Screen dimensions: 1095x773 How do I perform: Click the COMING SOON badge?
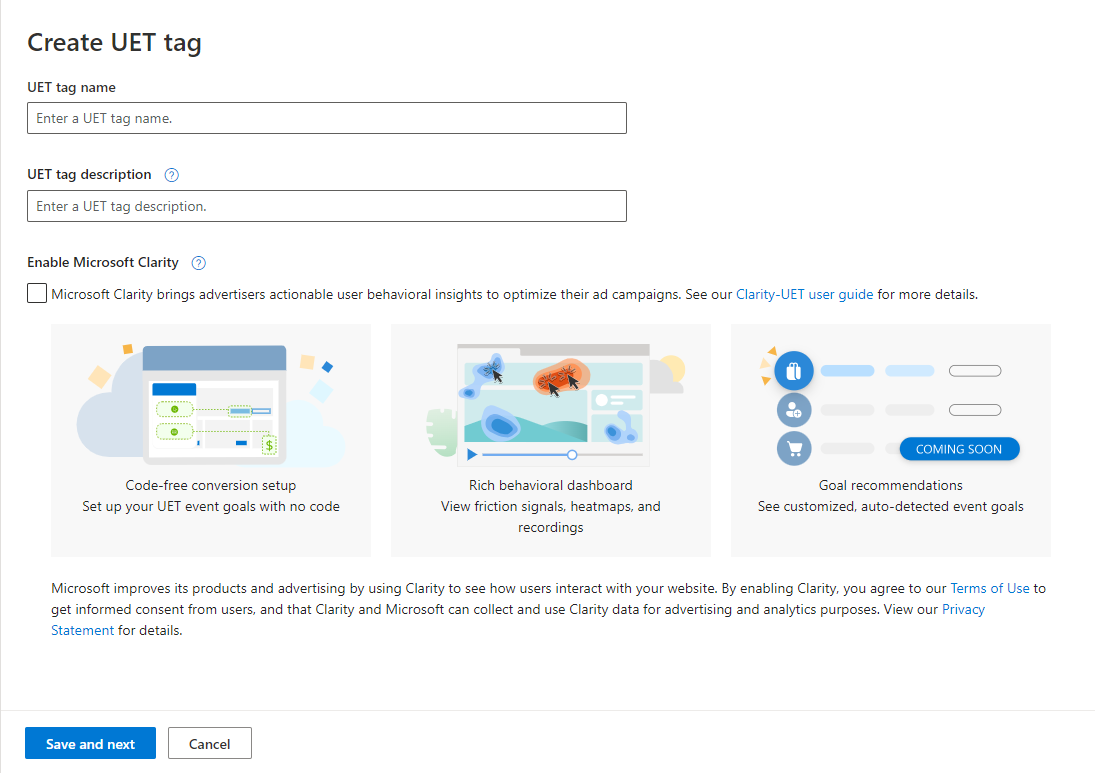(959, 449)
